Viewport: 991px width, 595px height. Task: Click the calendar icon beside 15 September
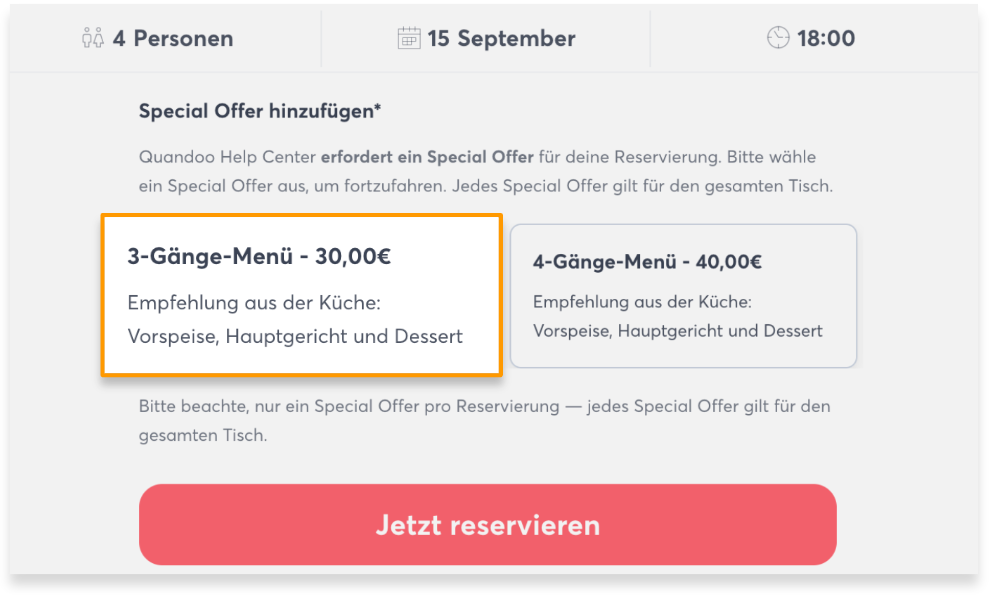pyautogui.click(x=408, y=39)
